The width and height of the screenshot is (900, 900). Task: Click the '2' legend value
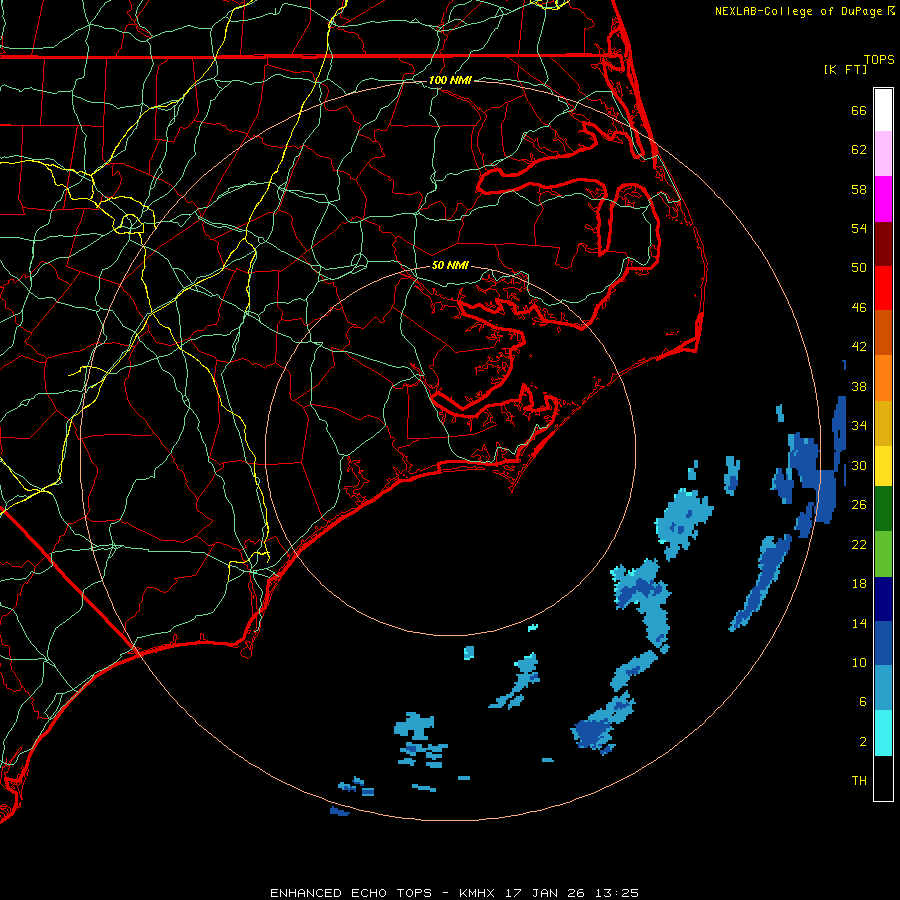click(862, 742)
